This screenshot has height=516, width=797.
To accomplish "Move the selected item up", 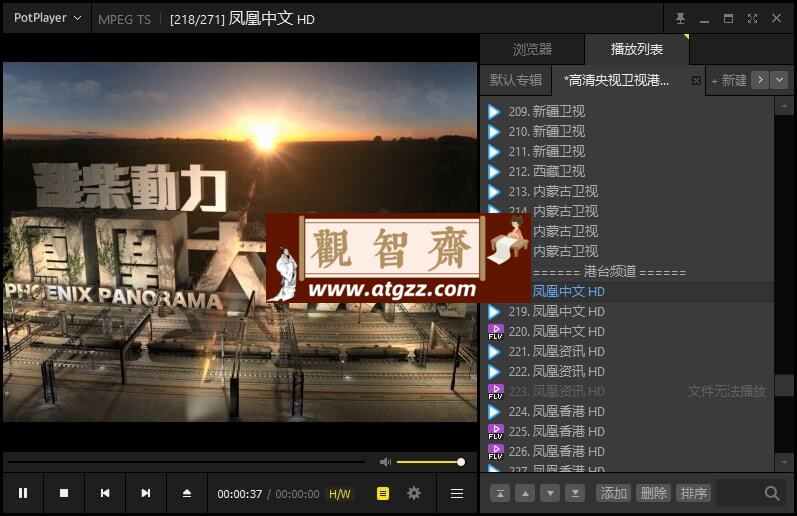I will point(525,493).
